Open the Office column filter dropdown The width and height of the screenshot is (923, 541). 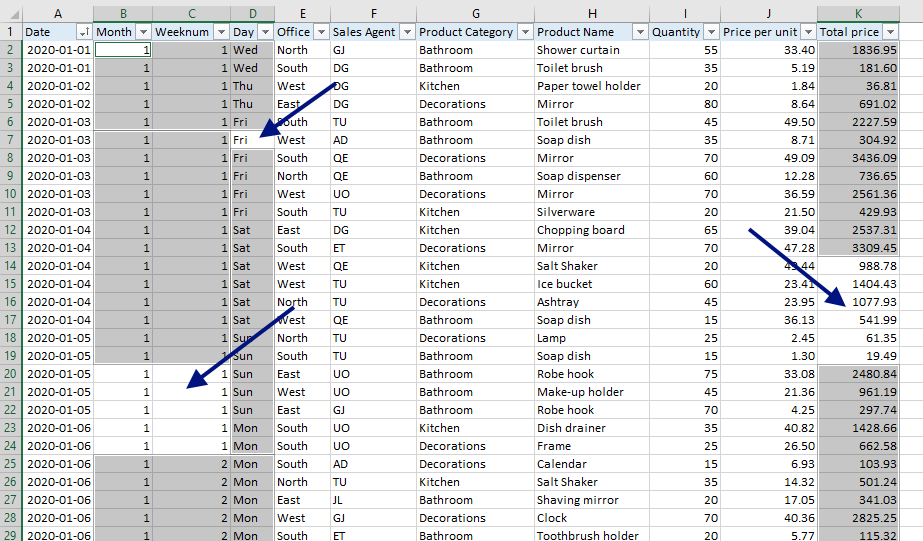[x=321, y=32]
